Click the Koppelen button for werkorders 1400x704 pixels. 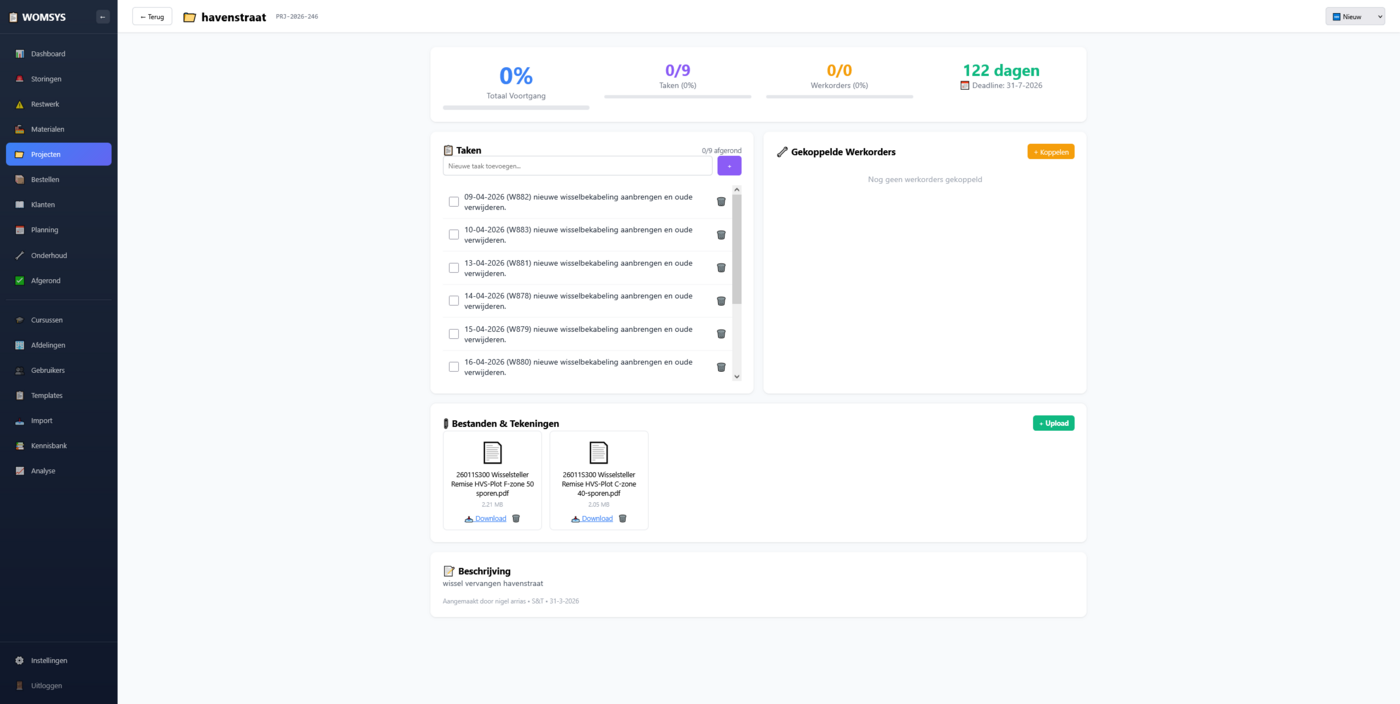click(x=1050, y=152)
